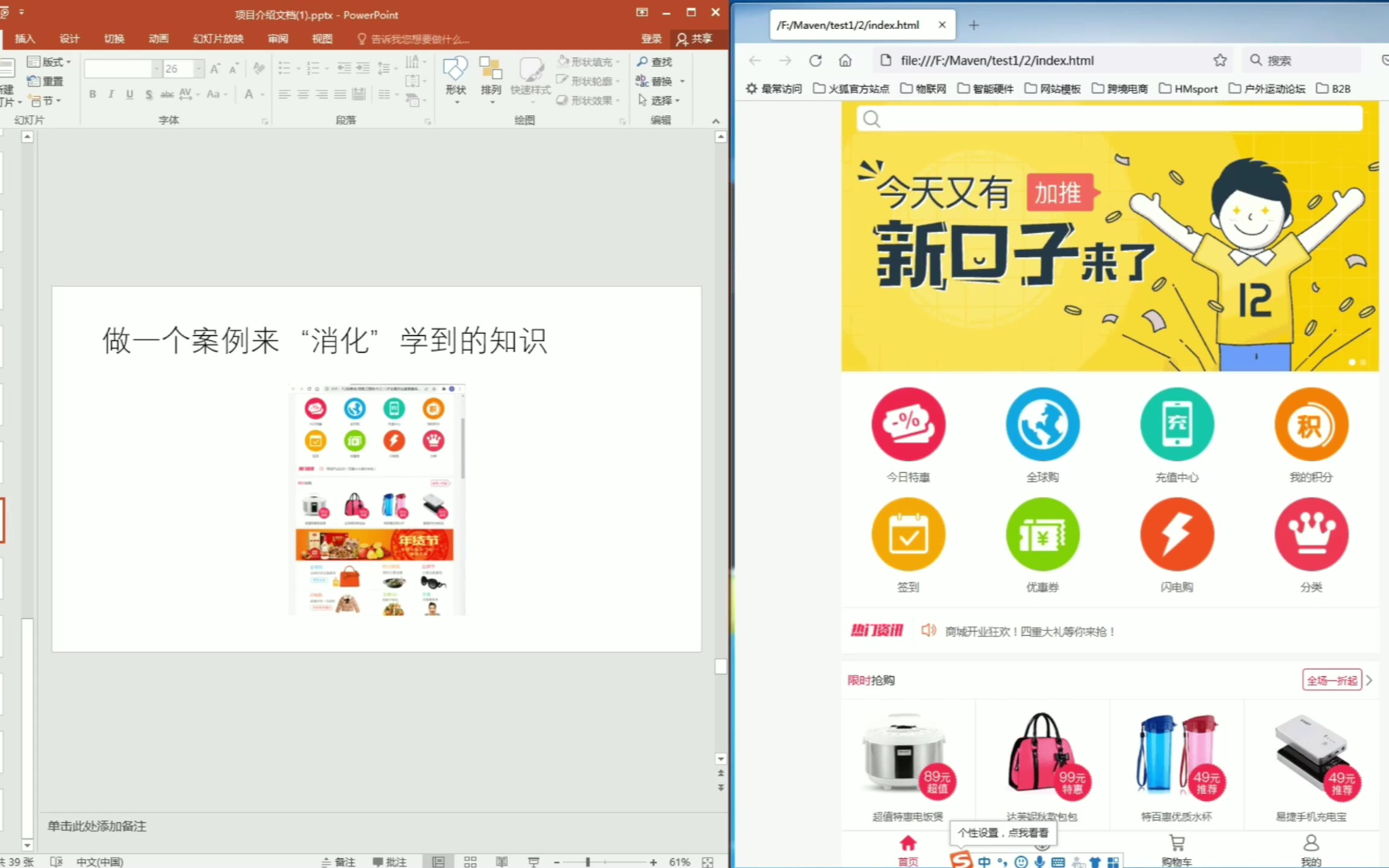Tap the 闪电购 lightning icon
Viewport: 1389px width, 868px height.
1176,535
